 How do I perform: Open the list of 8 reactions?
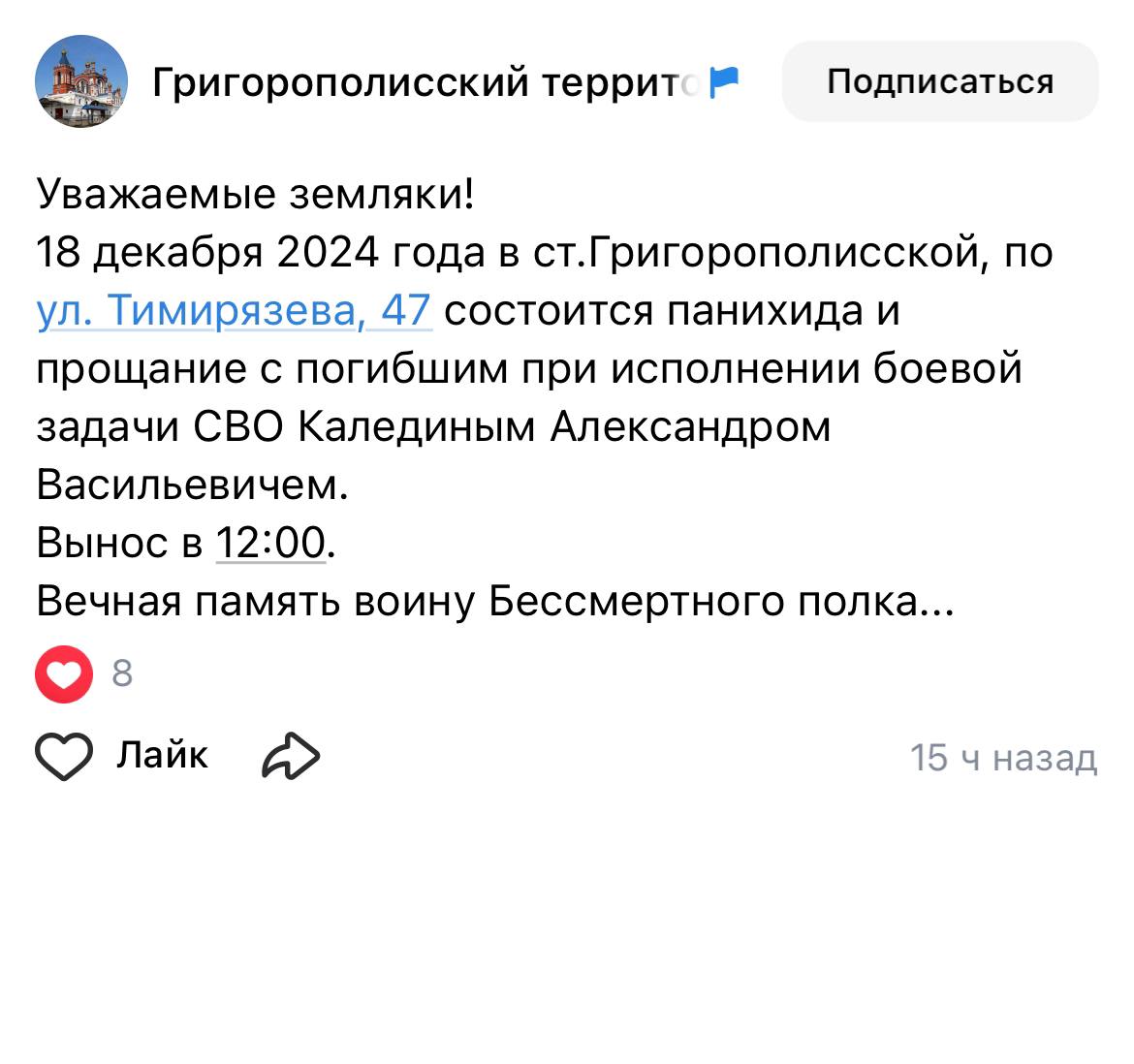(122, 673)
